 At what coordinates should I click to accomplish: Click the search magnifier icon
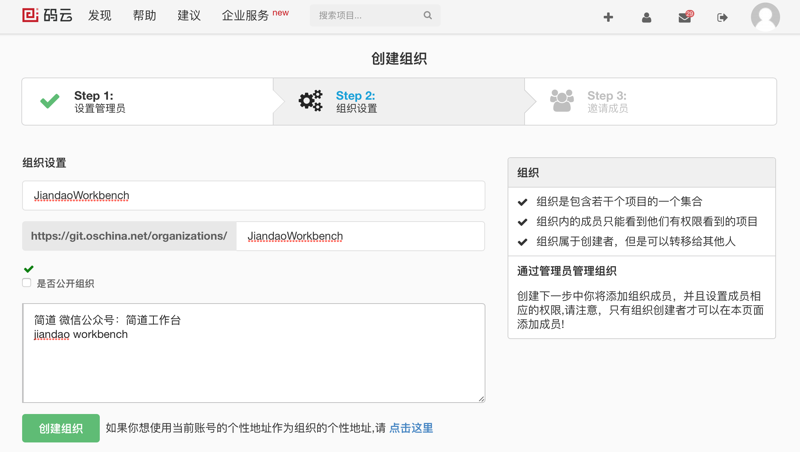coord(428,16)
